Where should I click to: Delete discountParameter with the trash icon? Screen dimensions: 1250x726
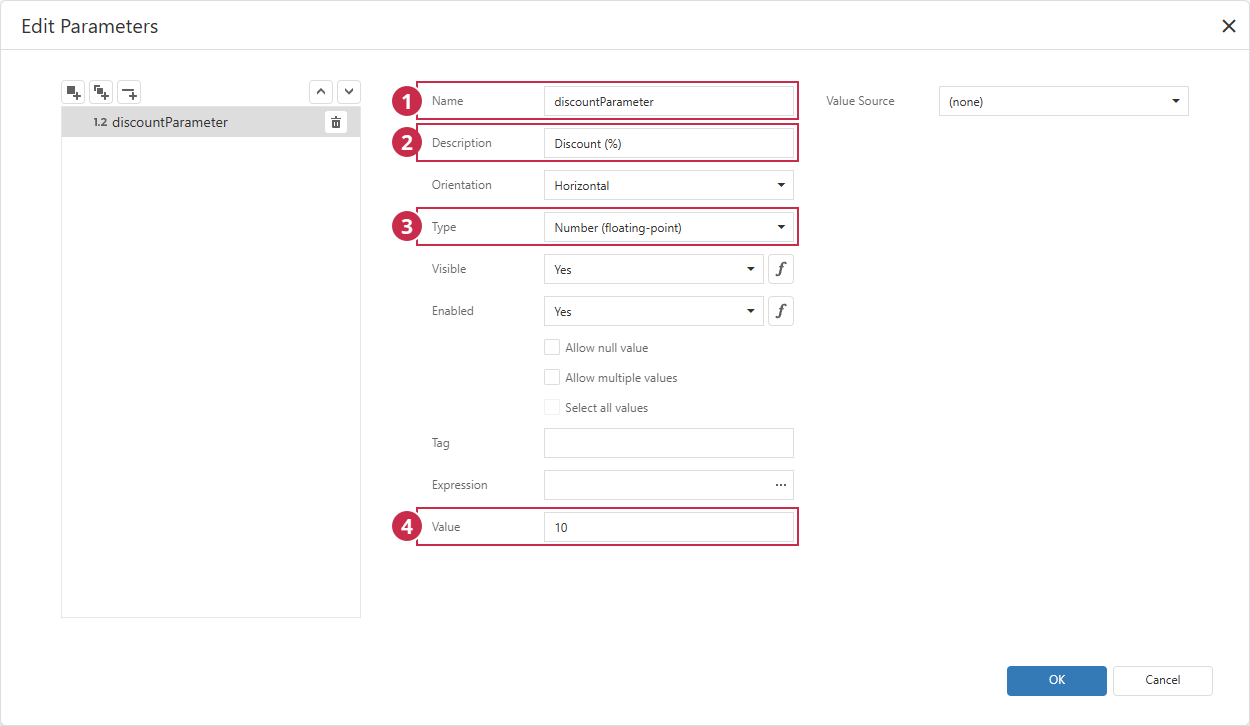pos(336,122)
